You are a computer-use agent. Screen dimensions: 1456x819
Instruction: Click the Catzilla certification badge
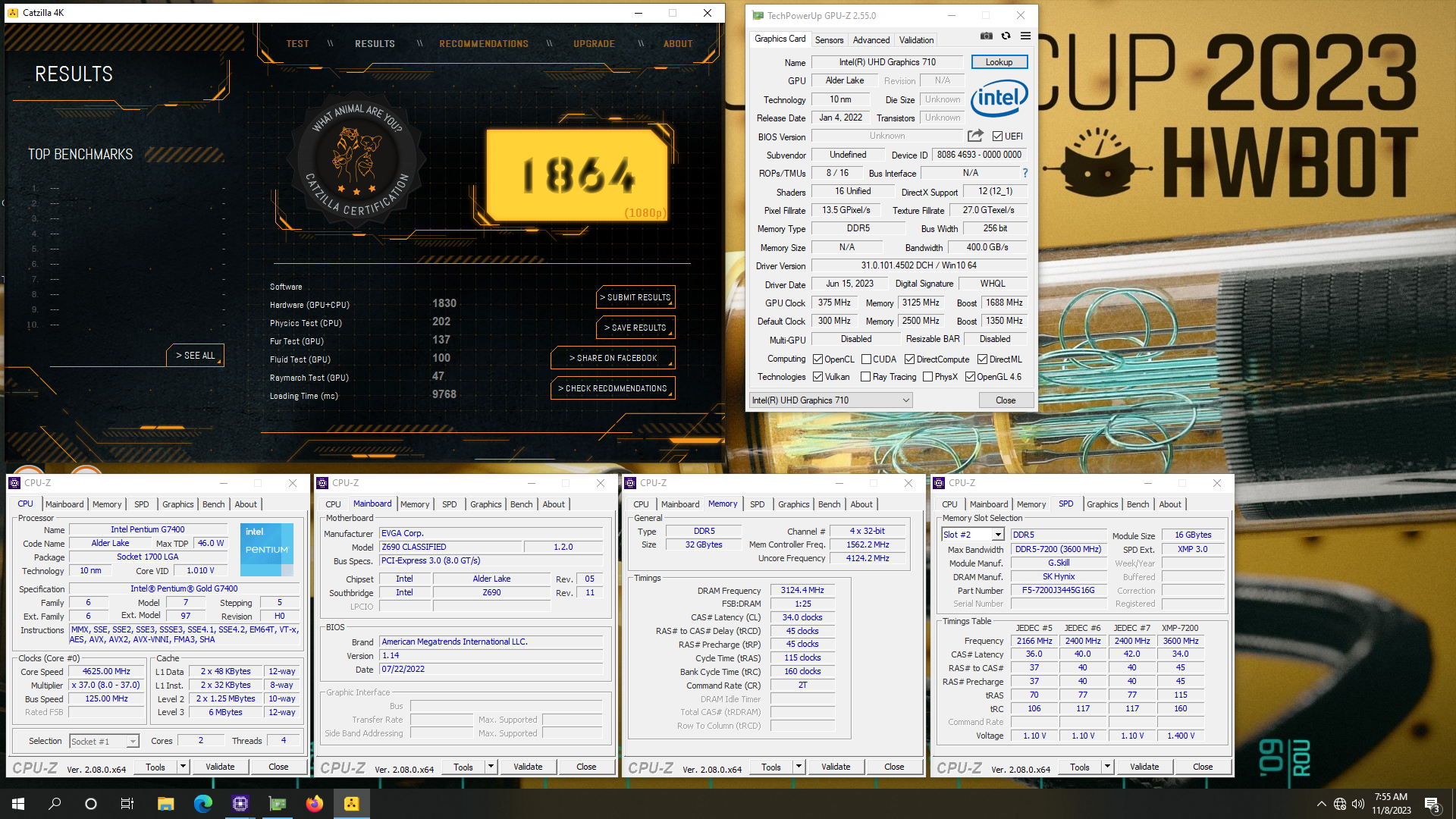[x=356, y=162]
